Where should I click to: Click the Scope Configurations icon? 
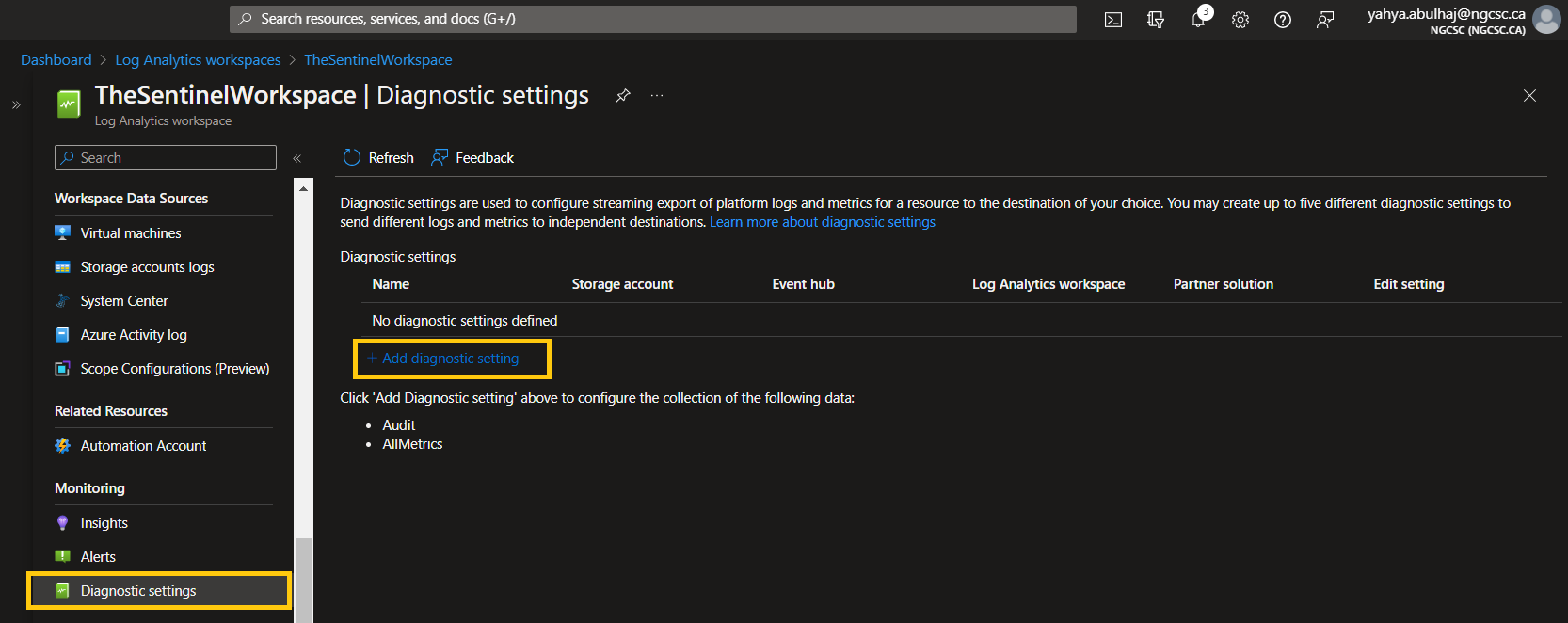63,369
